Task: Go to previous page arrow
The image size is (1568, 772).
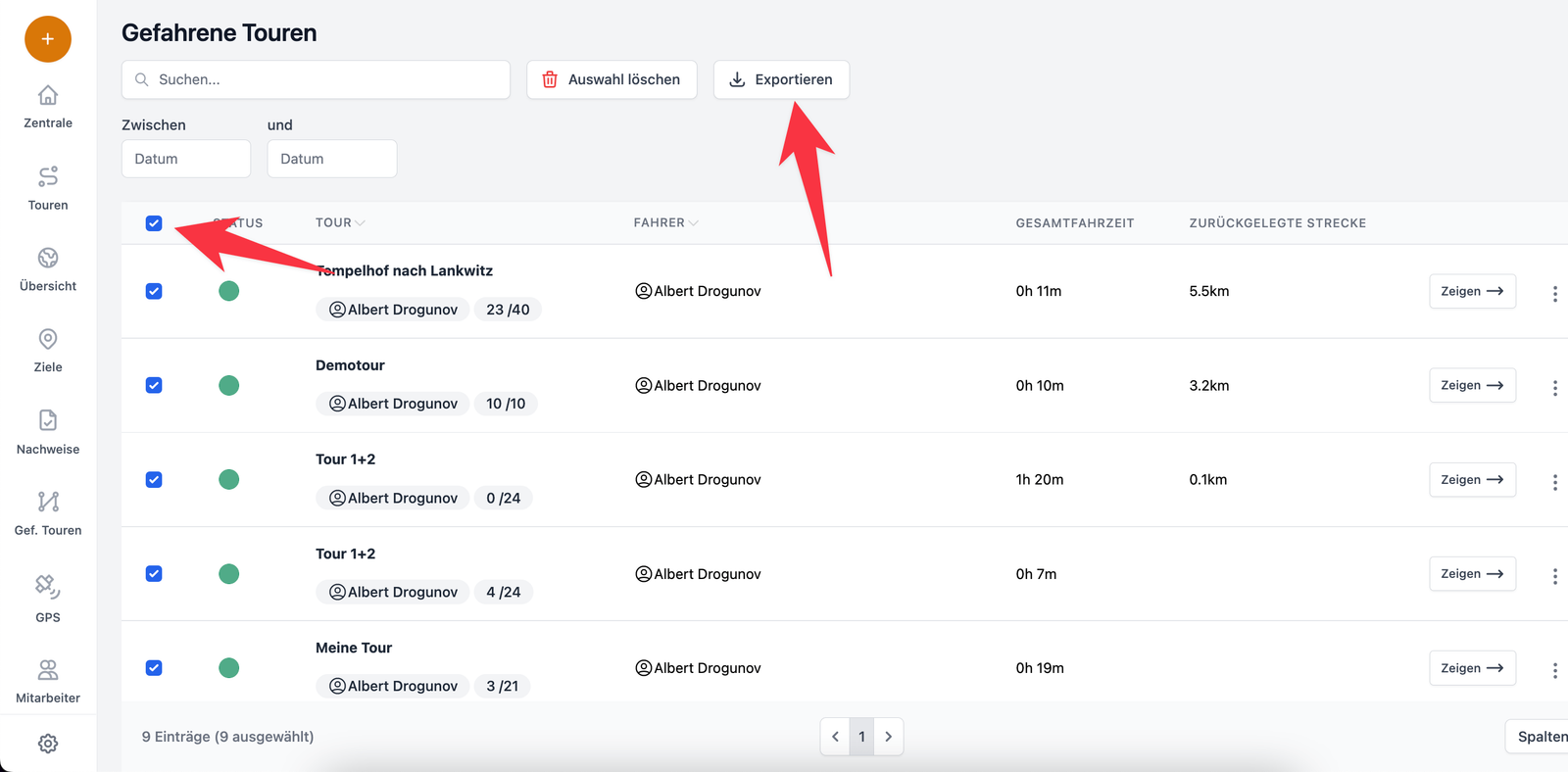Action: [x=835, y=737]
